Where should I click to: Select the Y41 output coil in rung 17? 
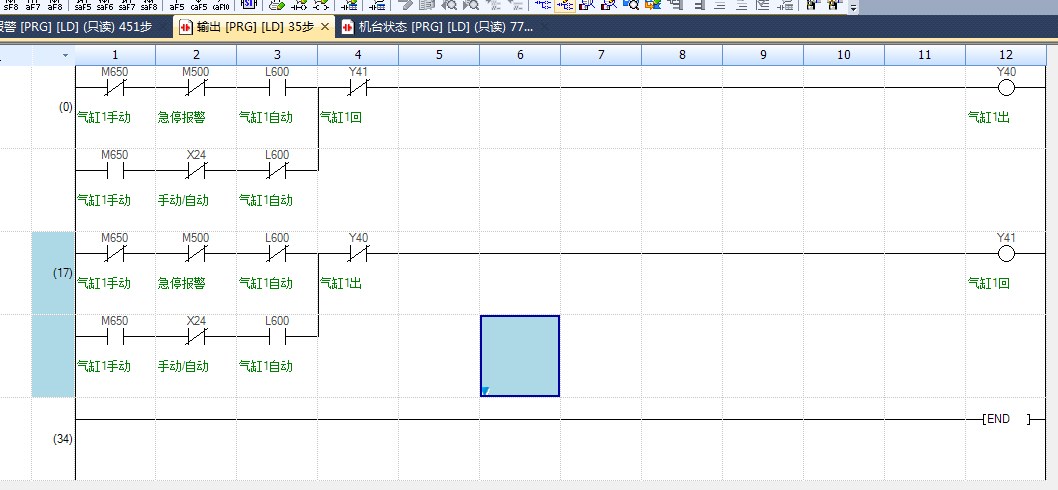click(x=1006, y=254)
